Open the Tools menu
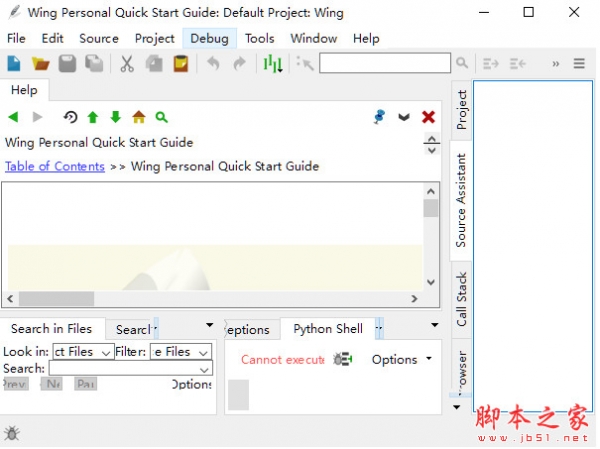 pyautogui.click(x=259, y=39)
